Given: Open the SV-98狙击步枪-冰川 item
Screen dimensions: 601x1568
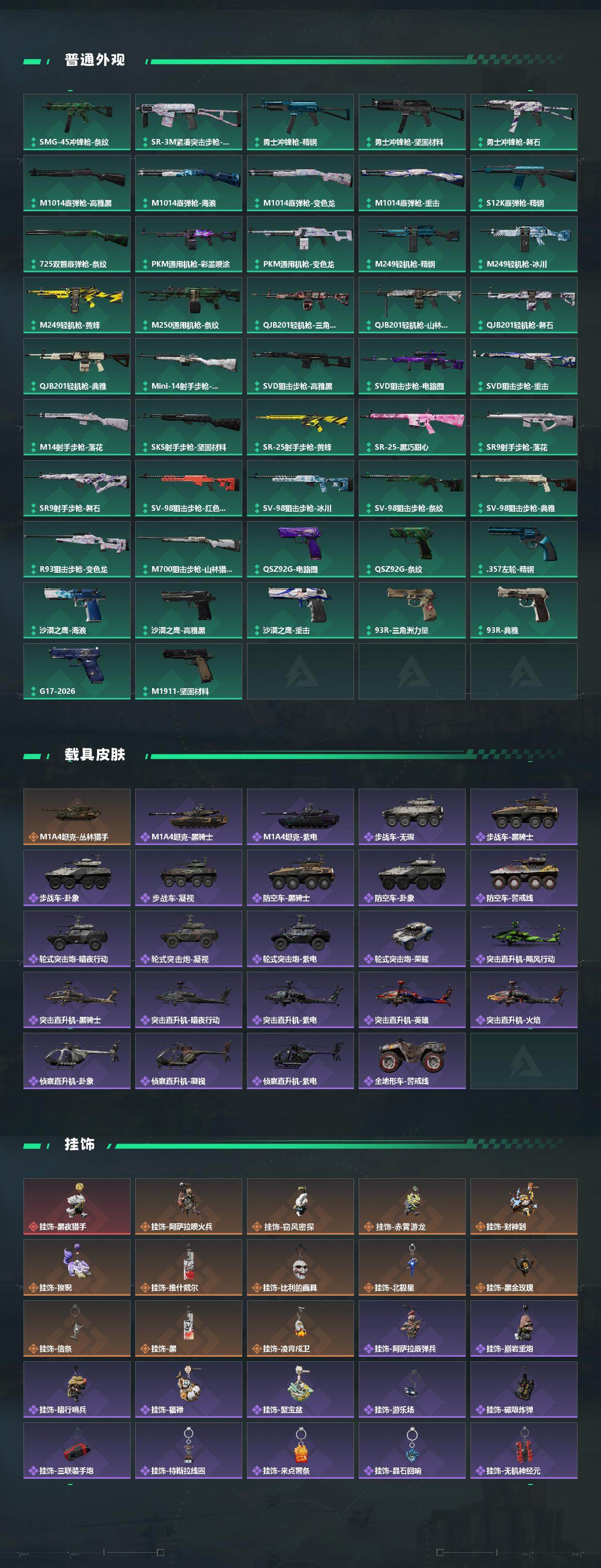Looking at the screenshot, I should point(300,488).
